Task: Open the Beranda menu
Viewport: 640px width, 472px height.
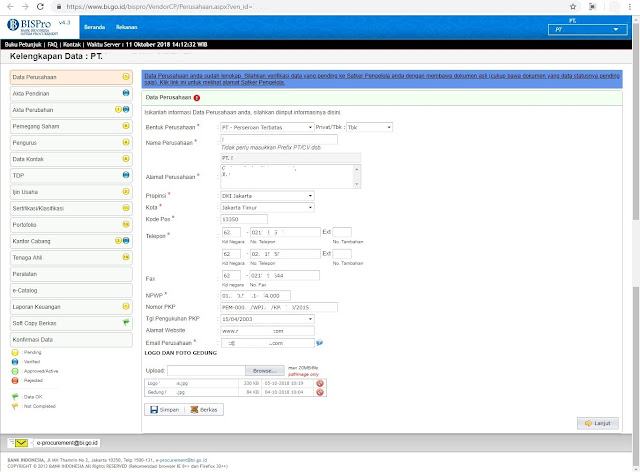Action: (x=94, y=27)
